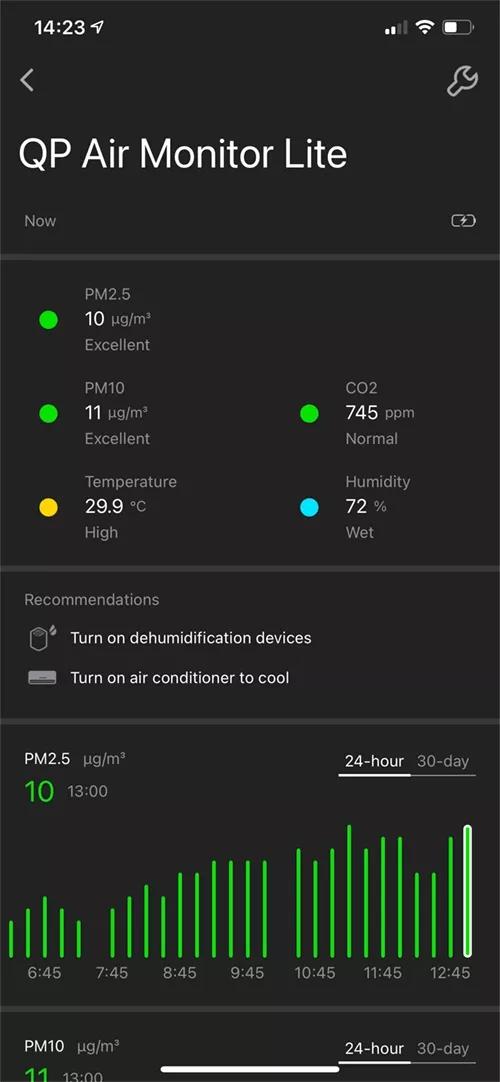Viewport: 500px width, 1082px height.
Task: Select 24-hour tab on PM2.5 chart
Action: click(374, 761)
